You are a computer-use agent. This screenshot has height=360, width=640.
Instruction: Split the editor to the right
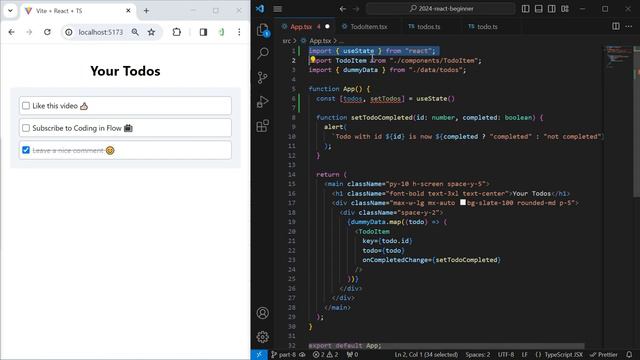tap(616, 26)
